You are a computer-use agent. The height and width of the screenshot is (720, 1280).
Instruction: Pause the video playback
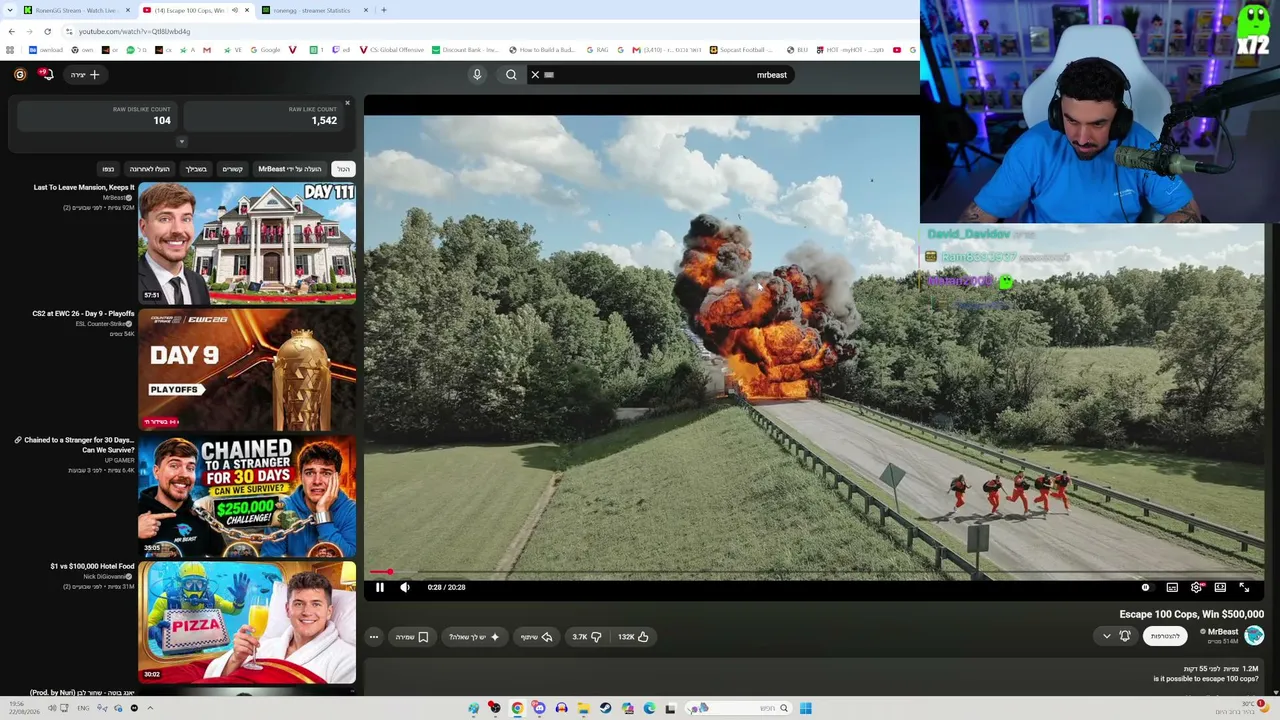pos(380,587)
